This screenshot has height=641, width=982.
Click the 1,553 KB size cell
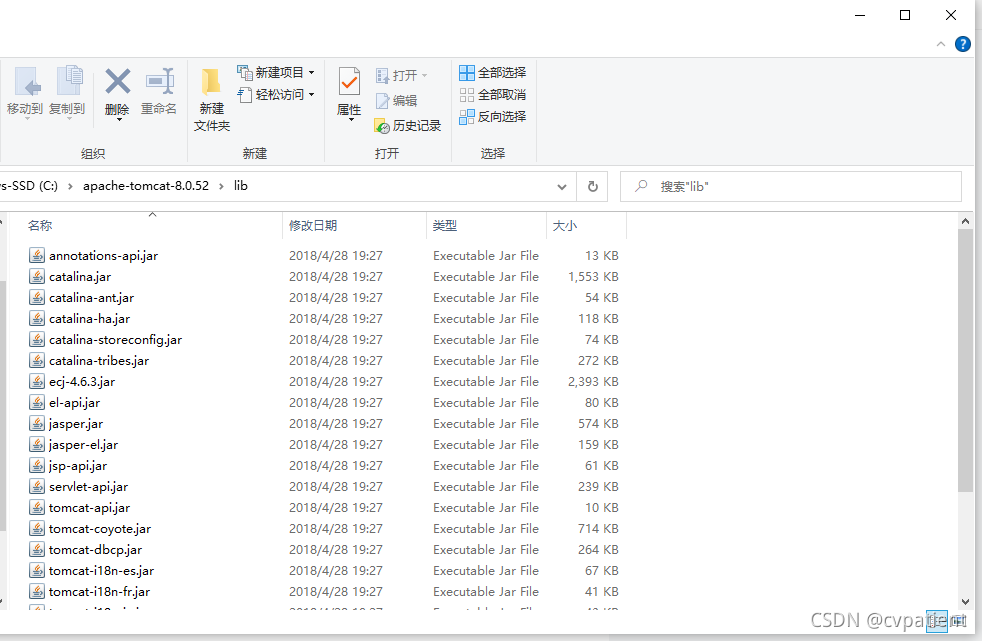(593, 277)
